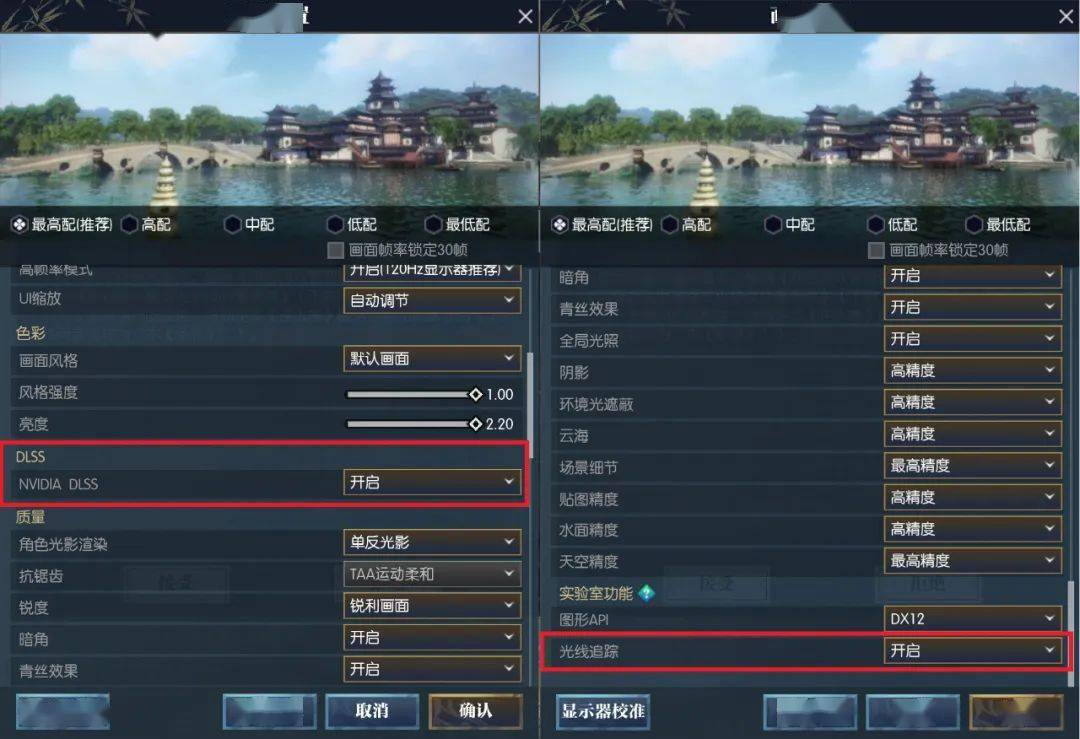The width and height of the screenshot is (1080, 739).
Task: Close the left settings panel with X
Action: click(x=525, y=17)
